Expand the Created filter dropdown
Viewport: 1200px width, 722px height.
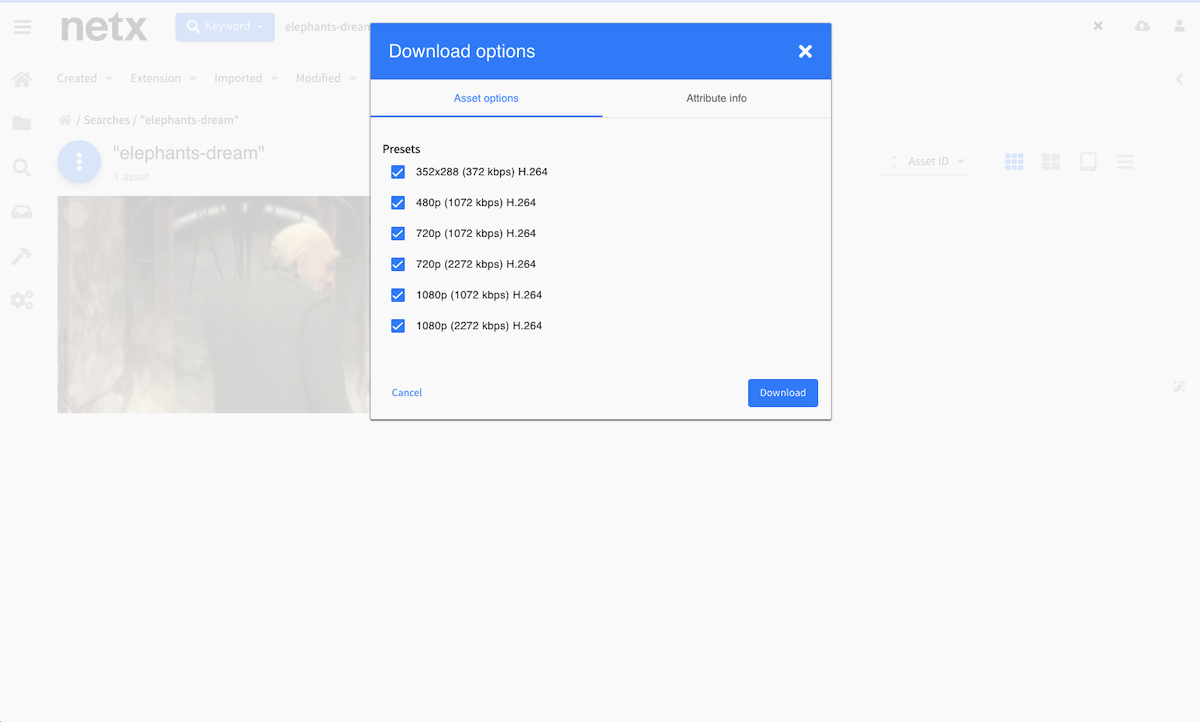click(x=84, y=79)
